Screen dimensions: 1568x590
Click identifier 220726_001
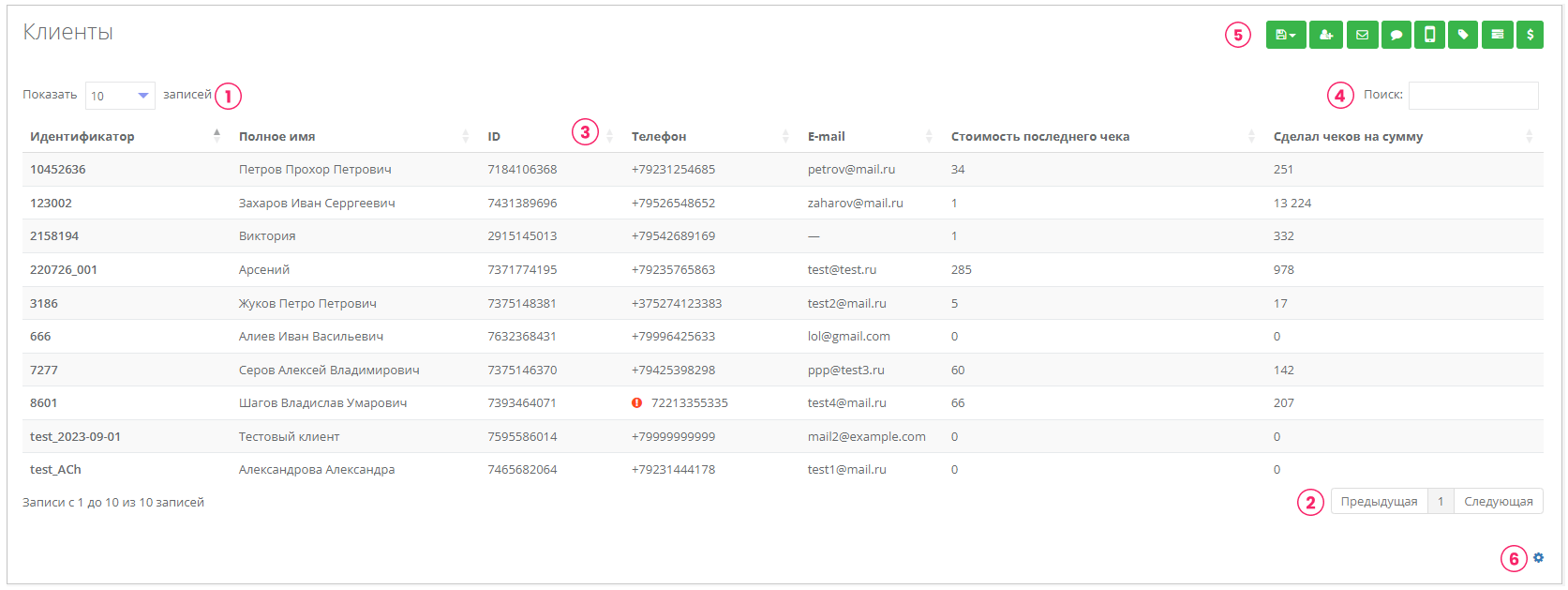tap(64, 270)
